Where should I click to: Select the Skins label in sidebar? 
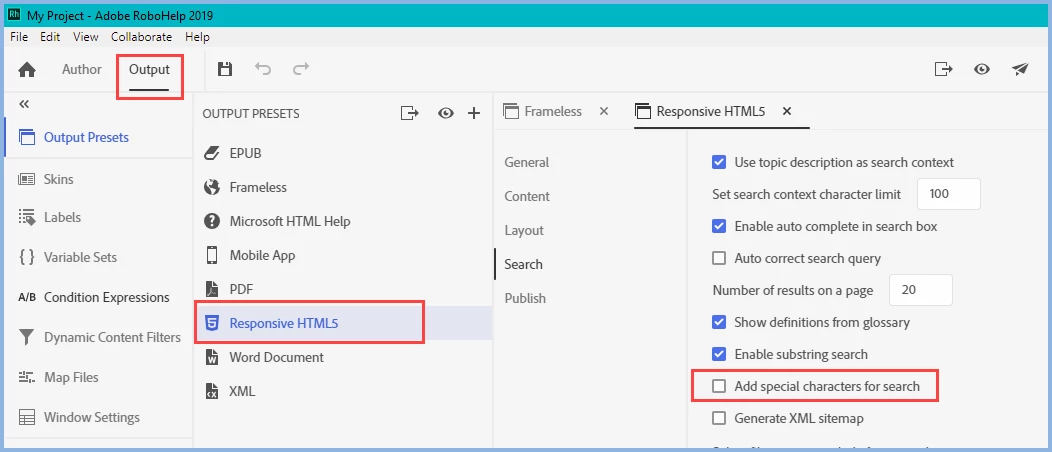click(x=58, y=180)
